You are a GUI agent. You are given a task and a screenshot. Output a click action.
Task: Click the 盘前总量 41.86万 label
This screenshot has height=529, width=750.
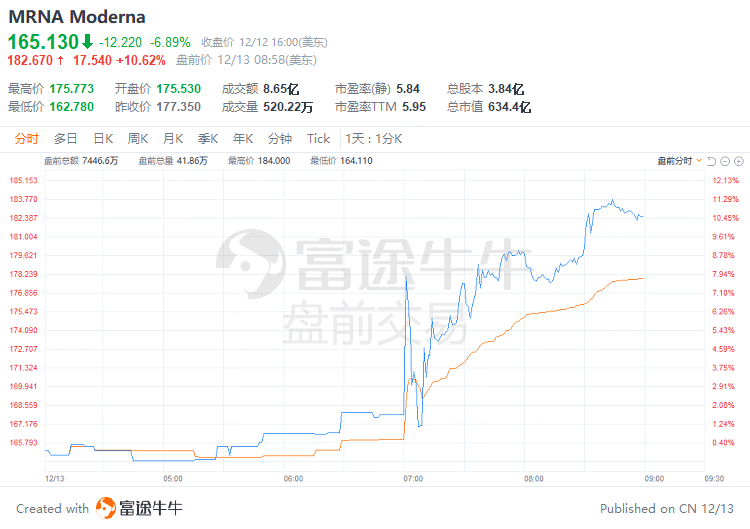[173, 161]
